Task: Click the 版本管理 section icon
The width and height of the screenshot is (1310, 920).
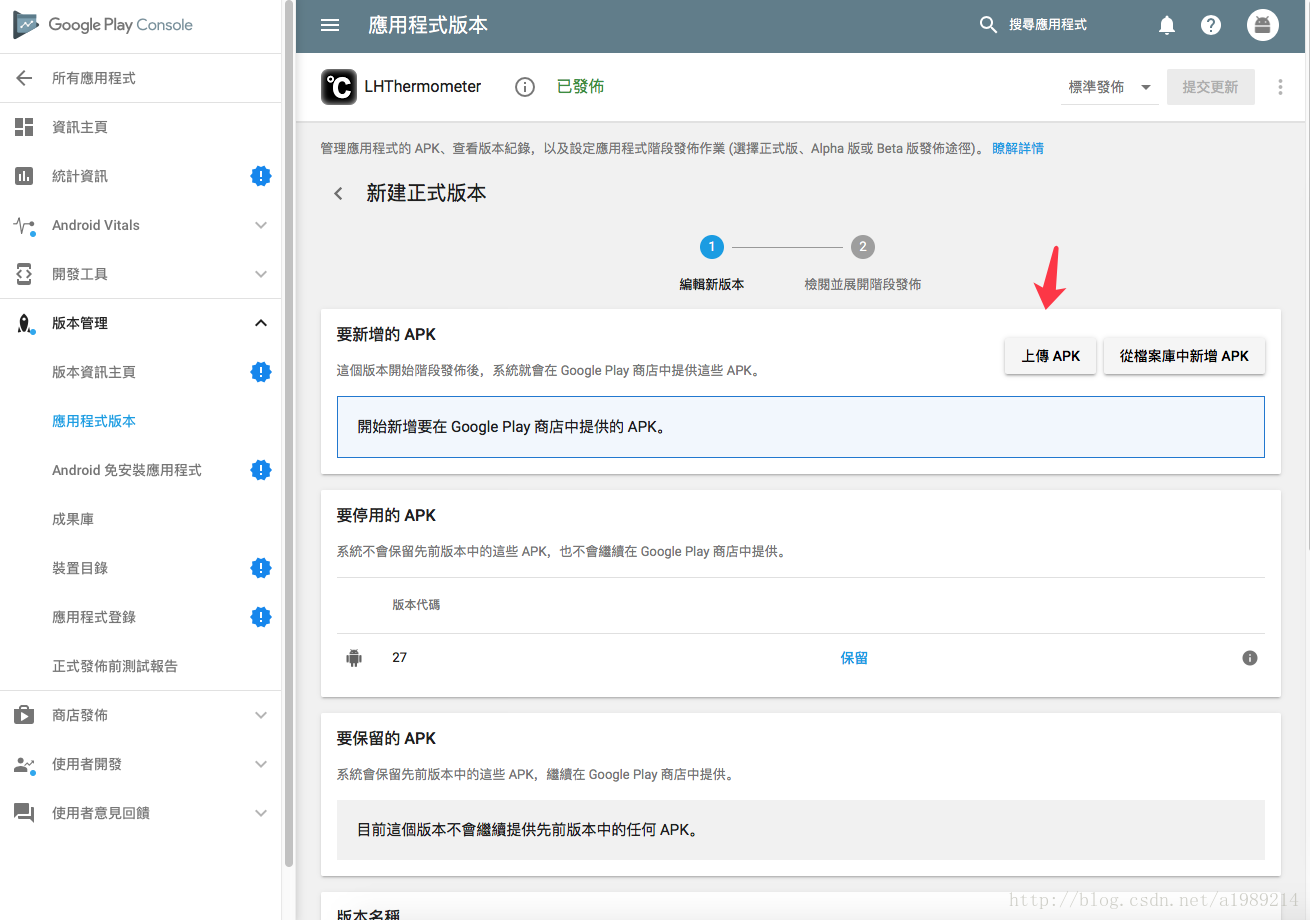Action: tap(24, 323)
